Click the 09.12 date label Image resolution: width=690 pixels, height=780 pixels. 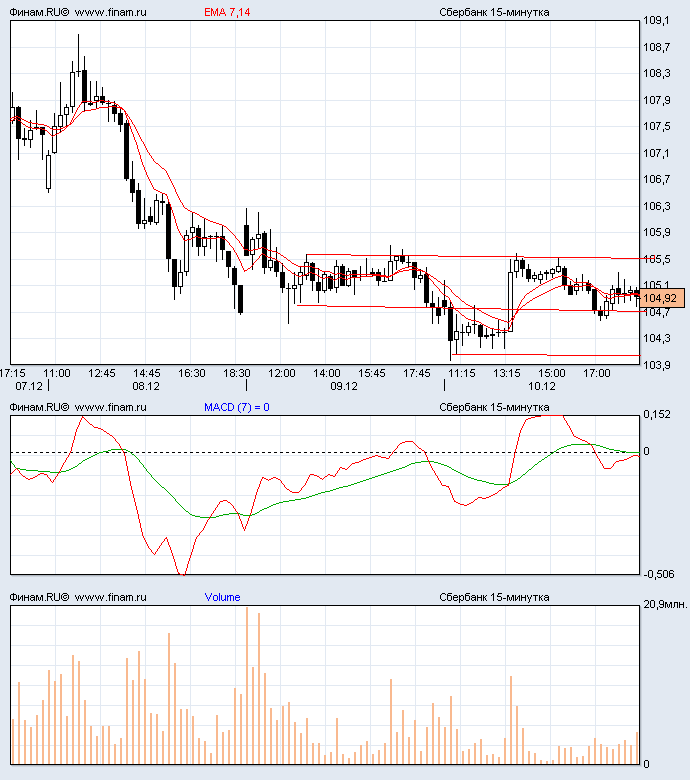pos(344,386)
